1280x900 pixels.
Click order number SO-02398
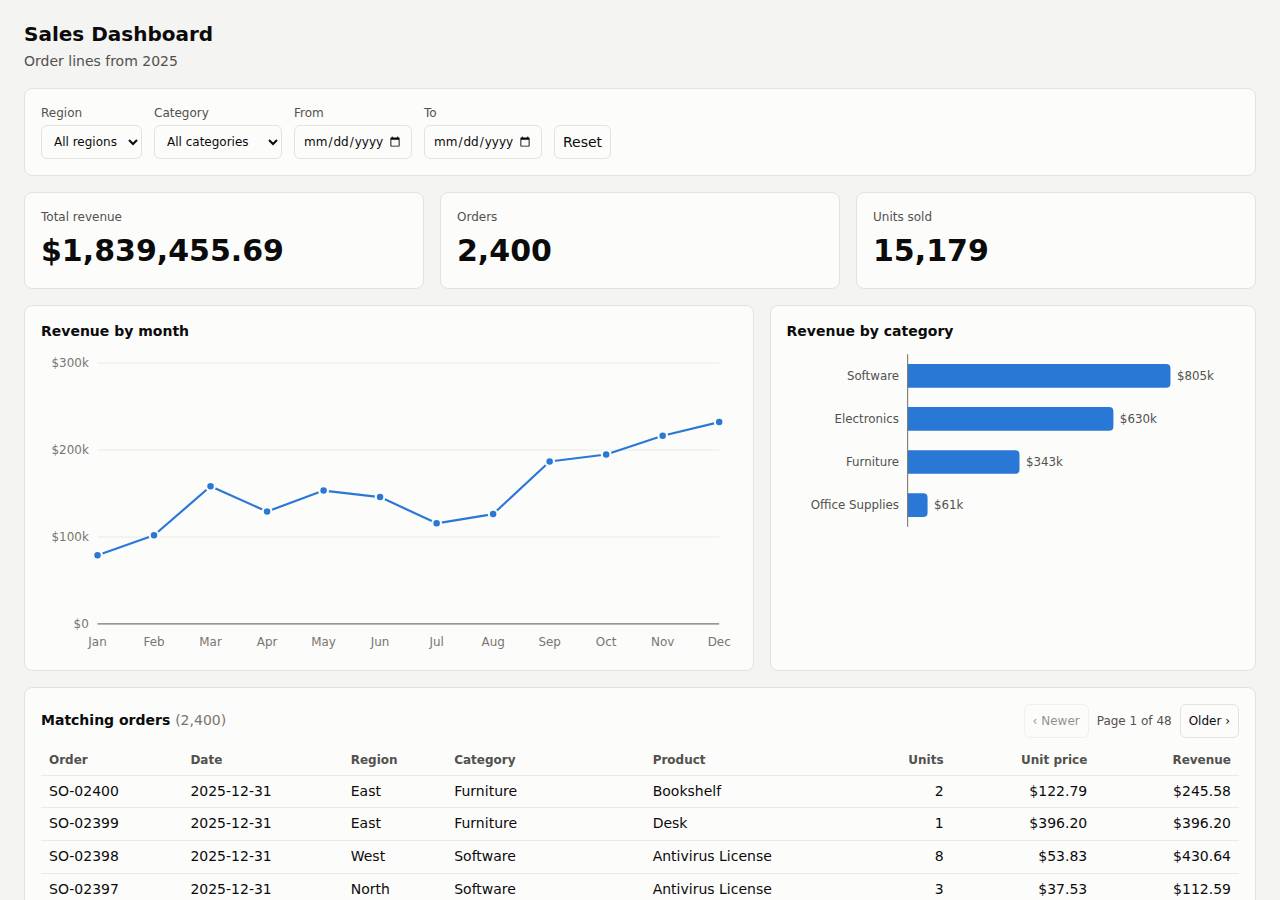(x=84, y=856)
